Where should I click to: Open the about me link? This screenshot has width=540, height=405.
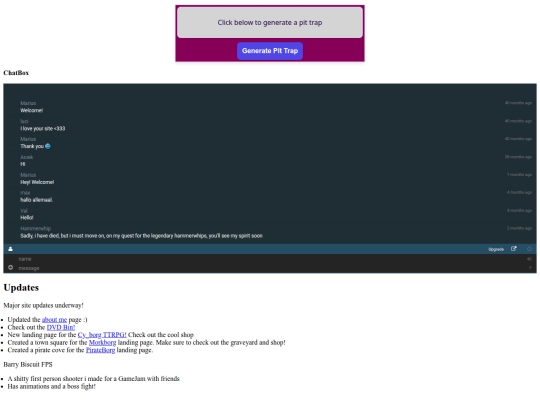54,320
